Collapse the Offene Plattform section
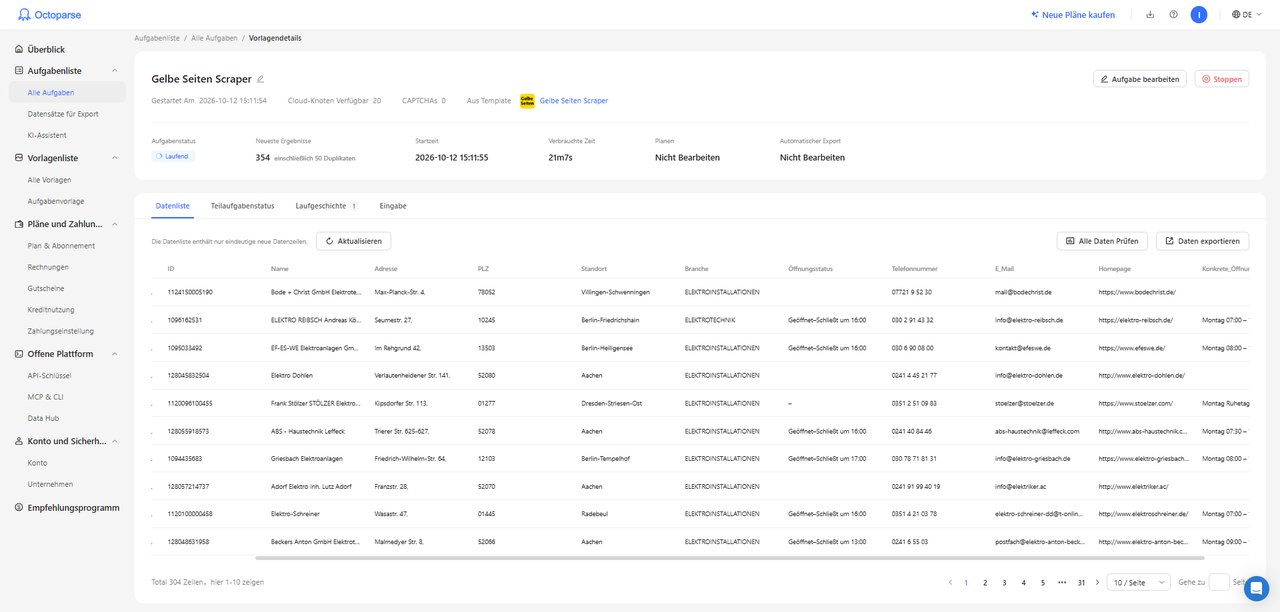 click(x=115, y=354)
